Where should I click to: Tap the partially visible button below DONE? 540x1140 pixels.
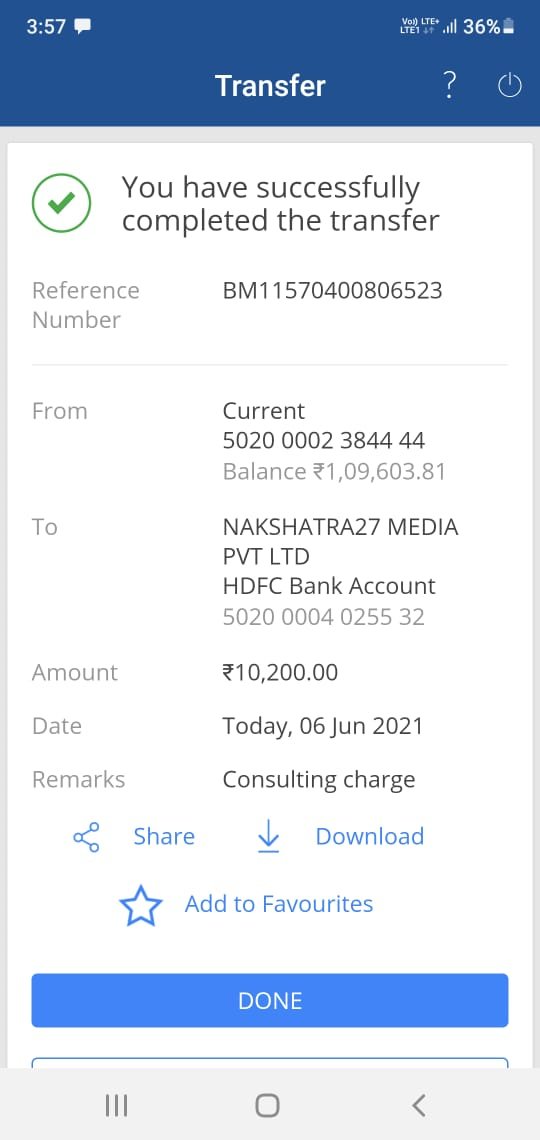[270, 1062]
